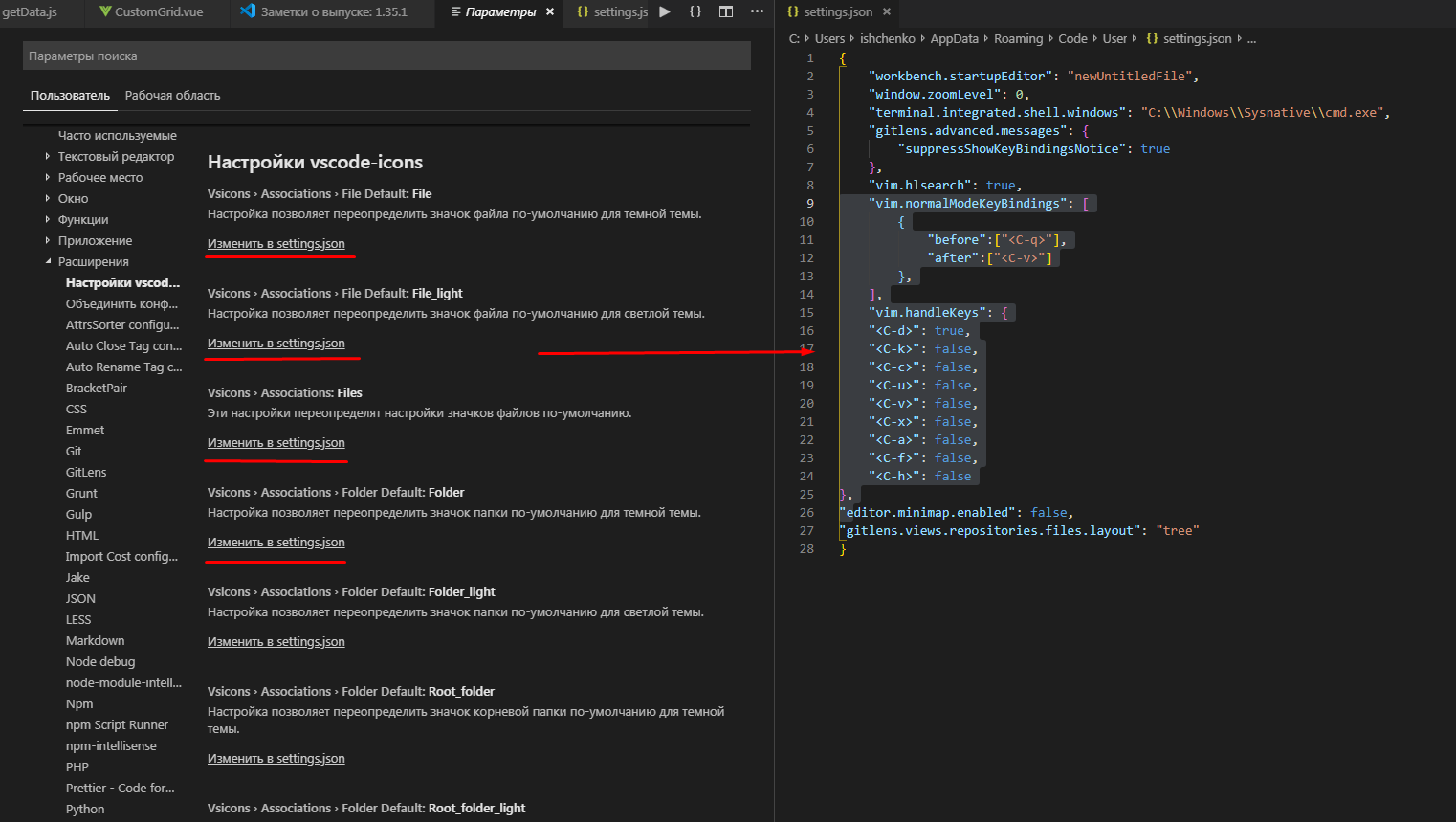Select Часто используемые in settings tree
1456x822 pixels.
[x=117, y=135]
